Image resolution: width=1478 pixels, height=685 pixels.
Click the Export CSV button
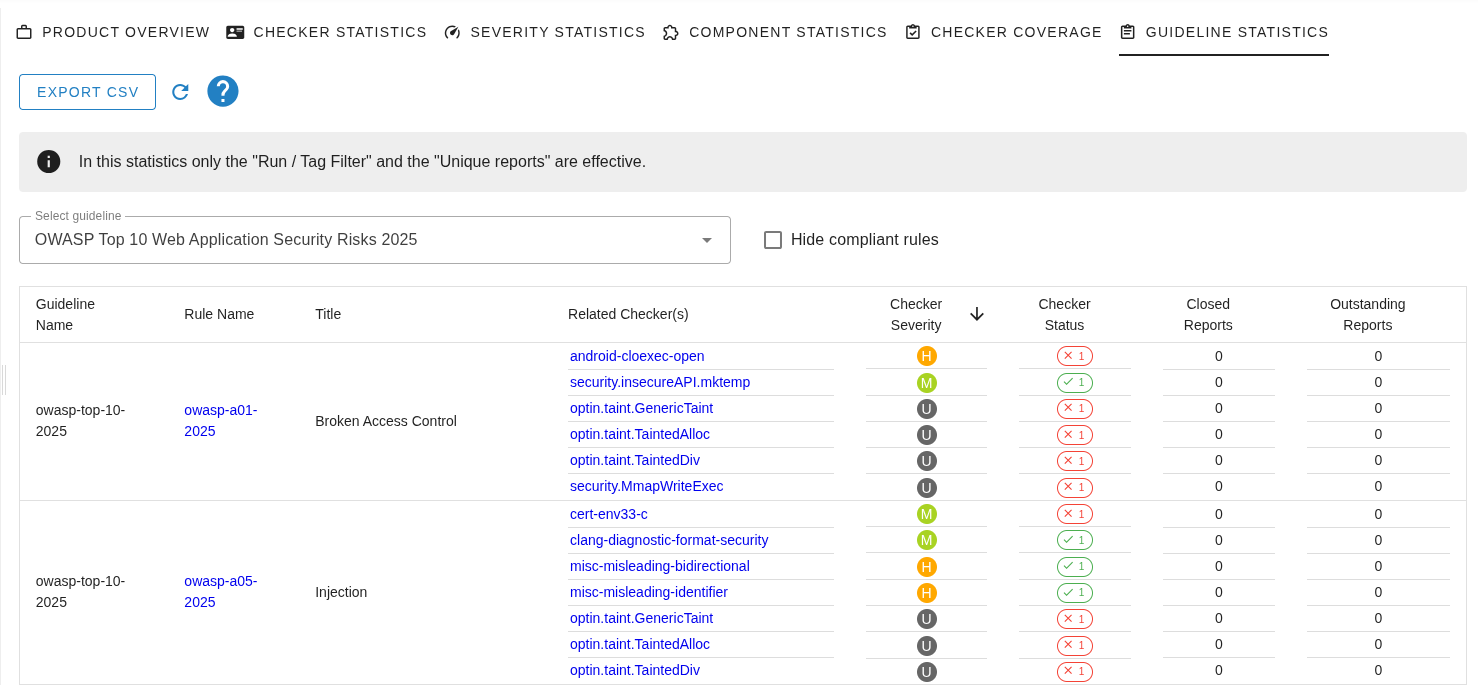click(x=88, y=92)
